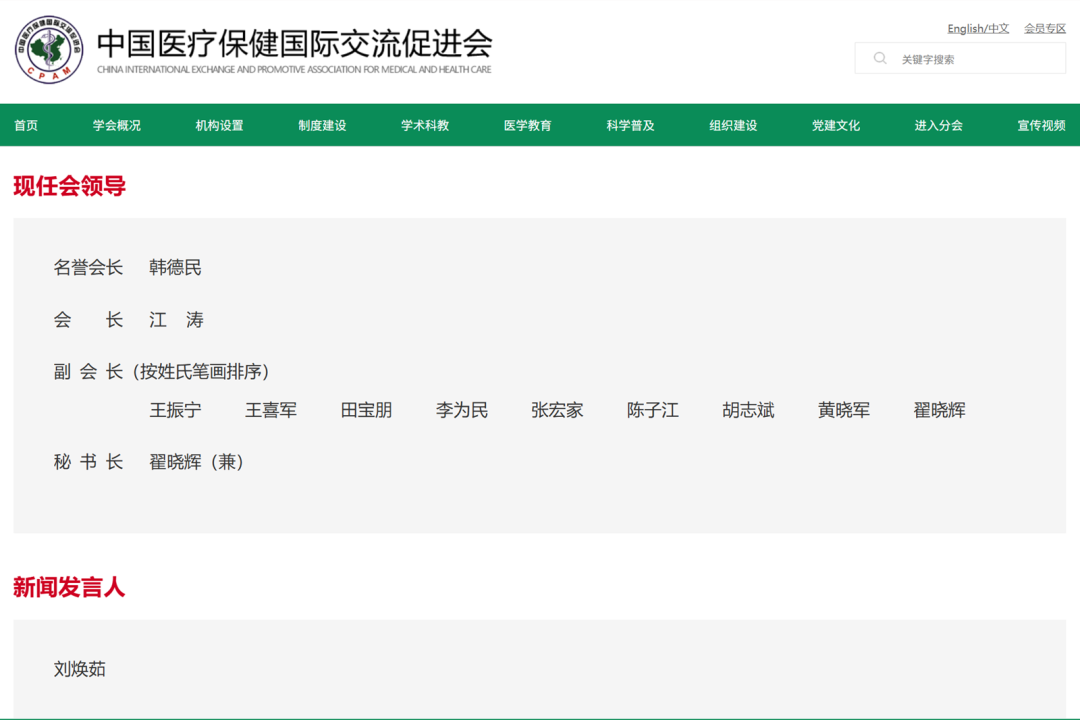Switch language via English/中文 link

[977, 28]
